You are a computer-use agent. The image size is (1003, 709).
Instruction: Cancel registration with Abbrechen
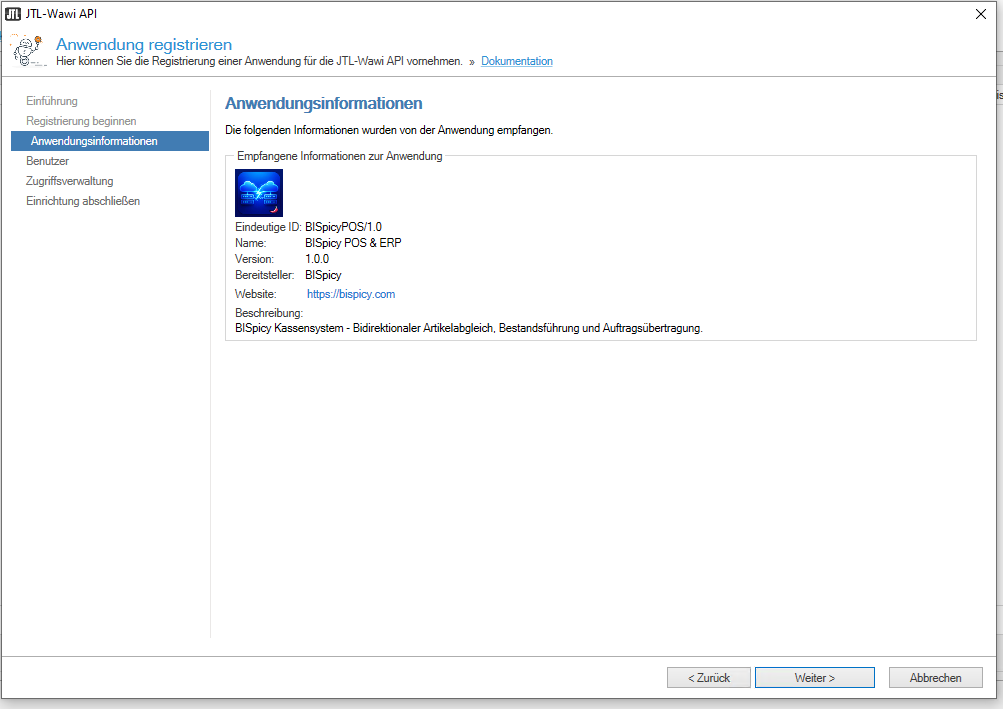935,678
